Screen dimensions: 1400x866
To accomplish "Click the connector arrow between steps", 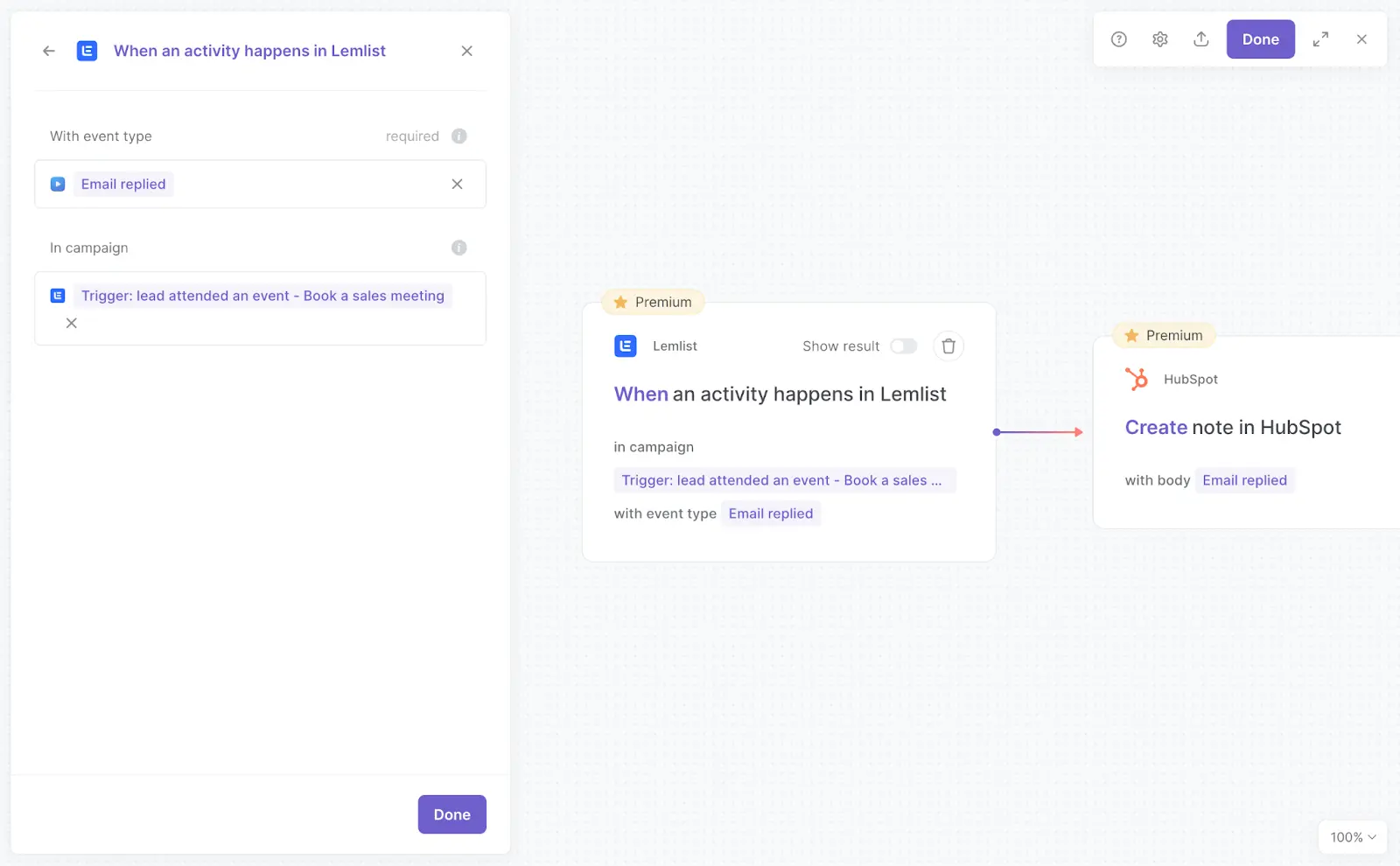I will [1039, 432].
